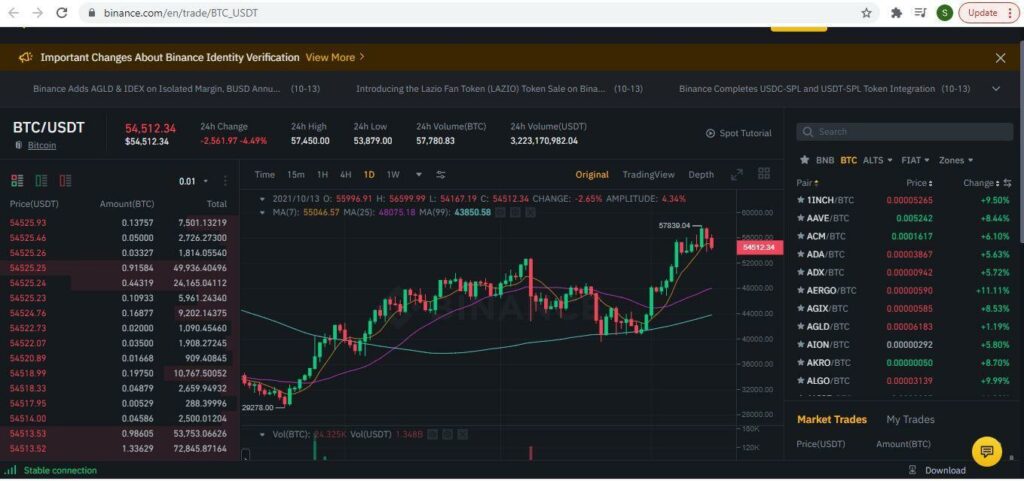Screen dimensions: 1024x481
Task: Expand the chart to fullscreen
Action: pos(737,174)
